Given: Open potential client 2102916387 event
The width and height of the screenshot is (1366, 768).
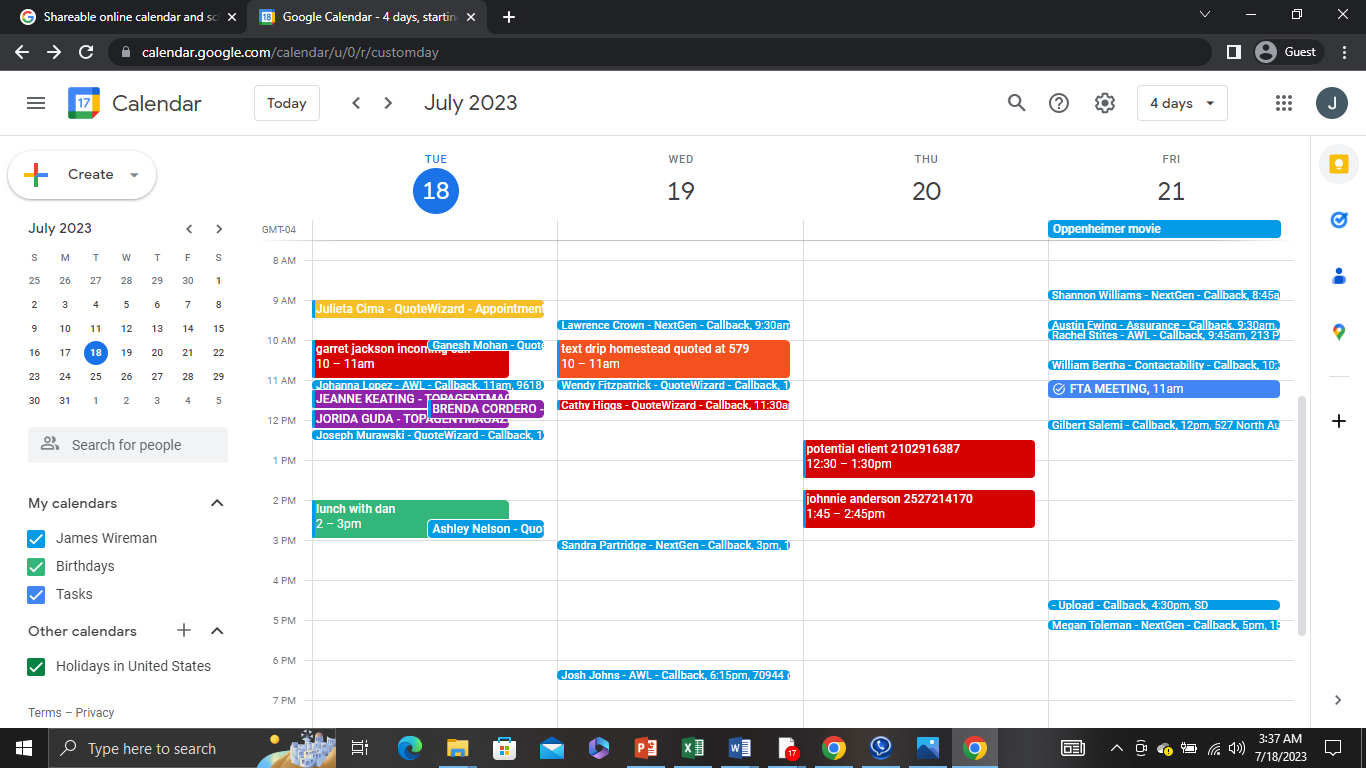Looking at the screenshot, I should pos(919,459).
